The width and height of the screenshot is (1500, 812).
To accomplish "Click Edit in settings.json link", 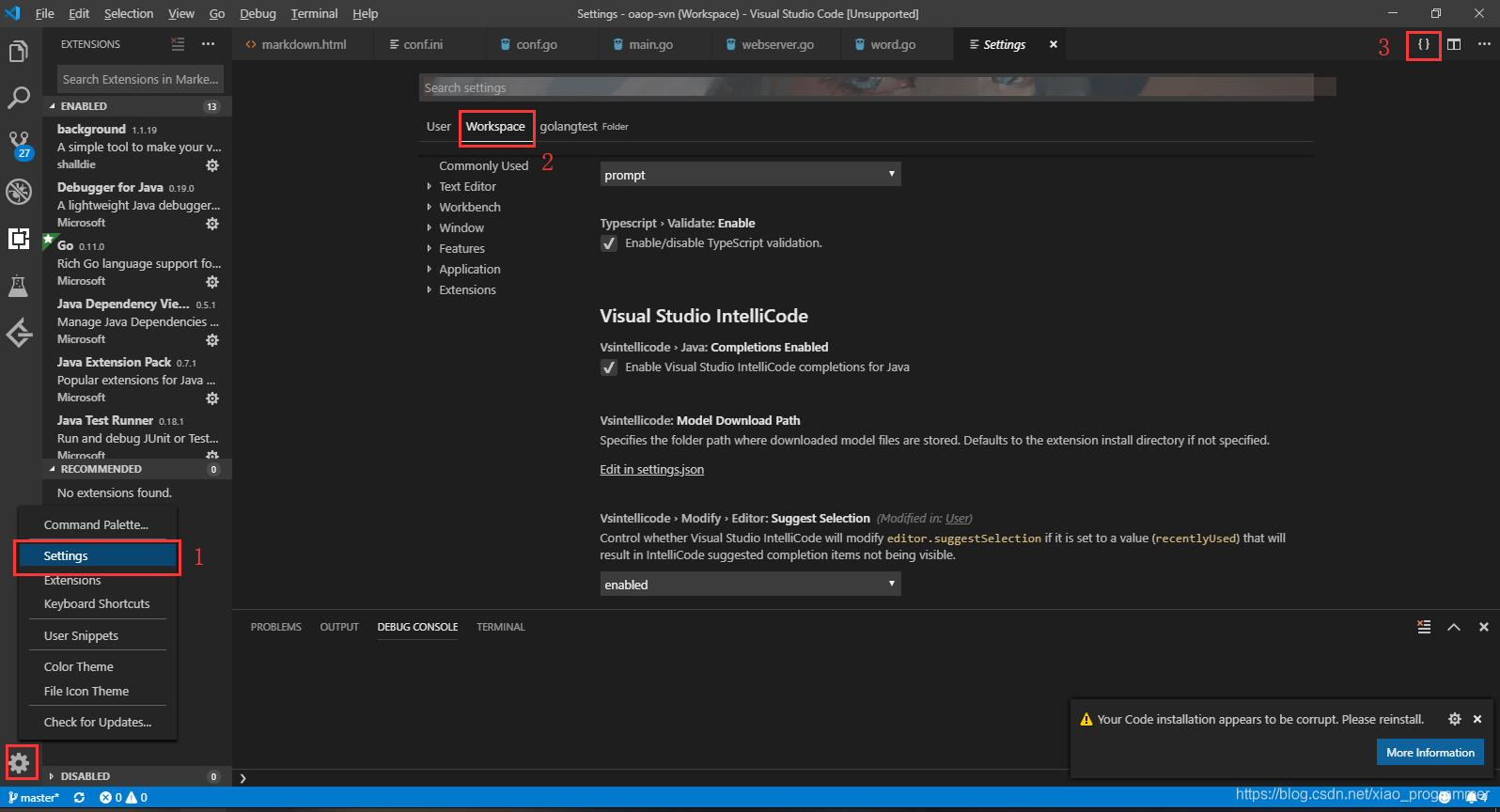I will pyautogui.click(x=652, y=469).
